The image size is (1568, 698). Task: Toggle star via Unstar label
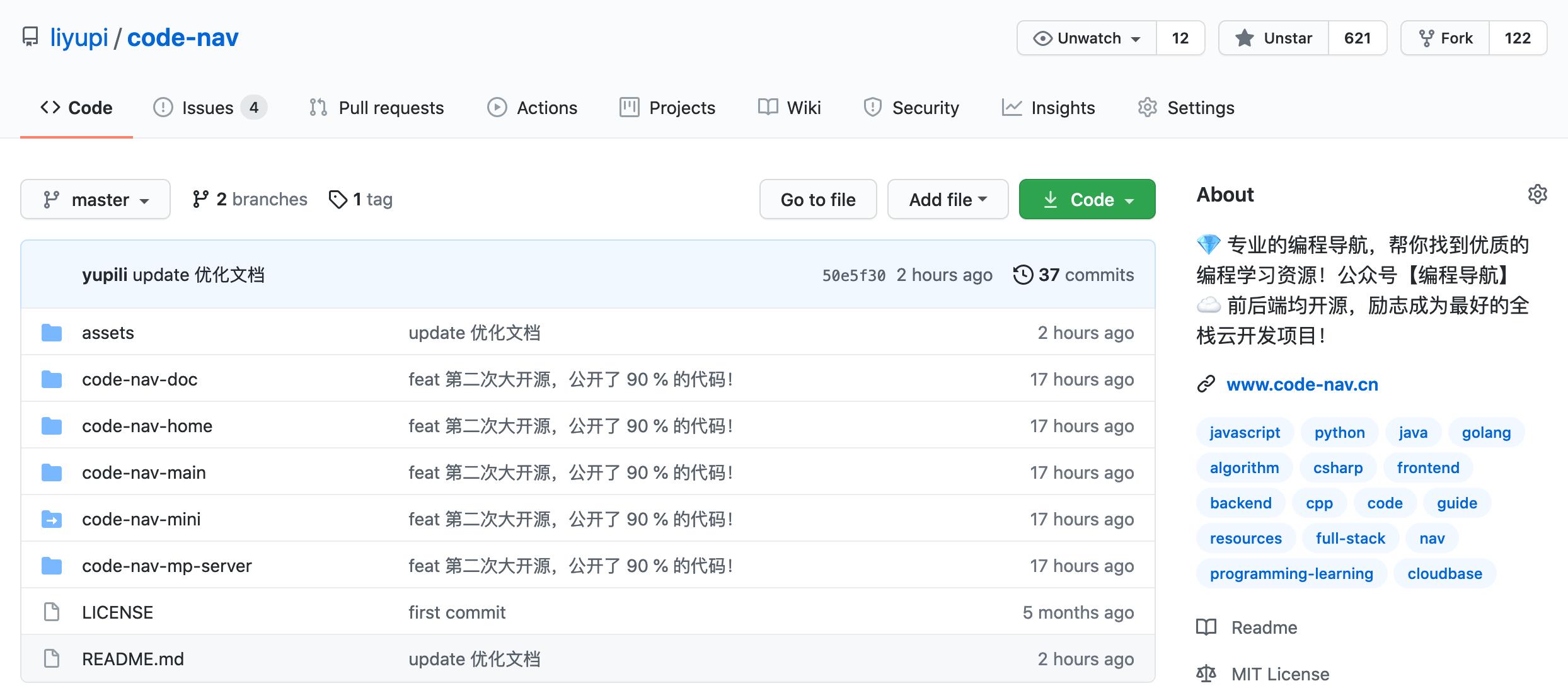1288,38
